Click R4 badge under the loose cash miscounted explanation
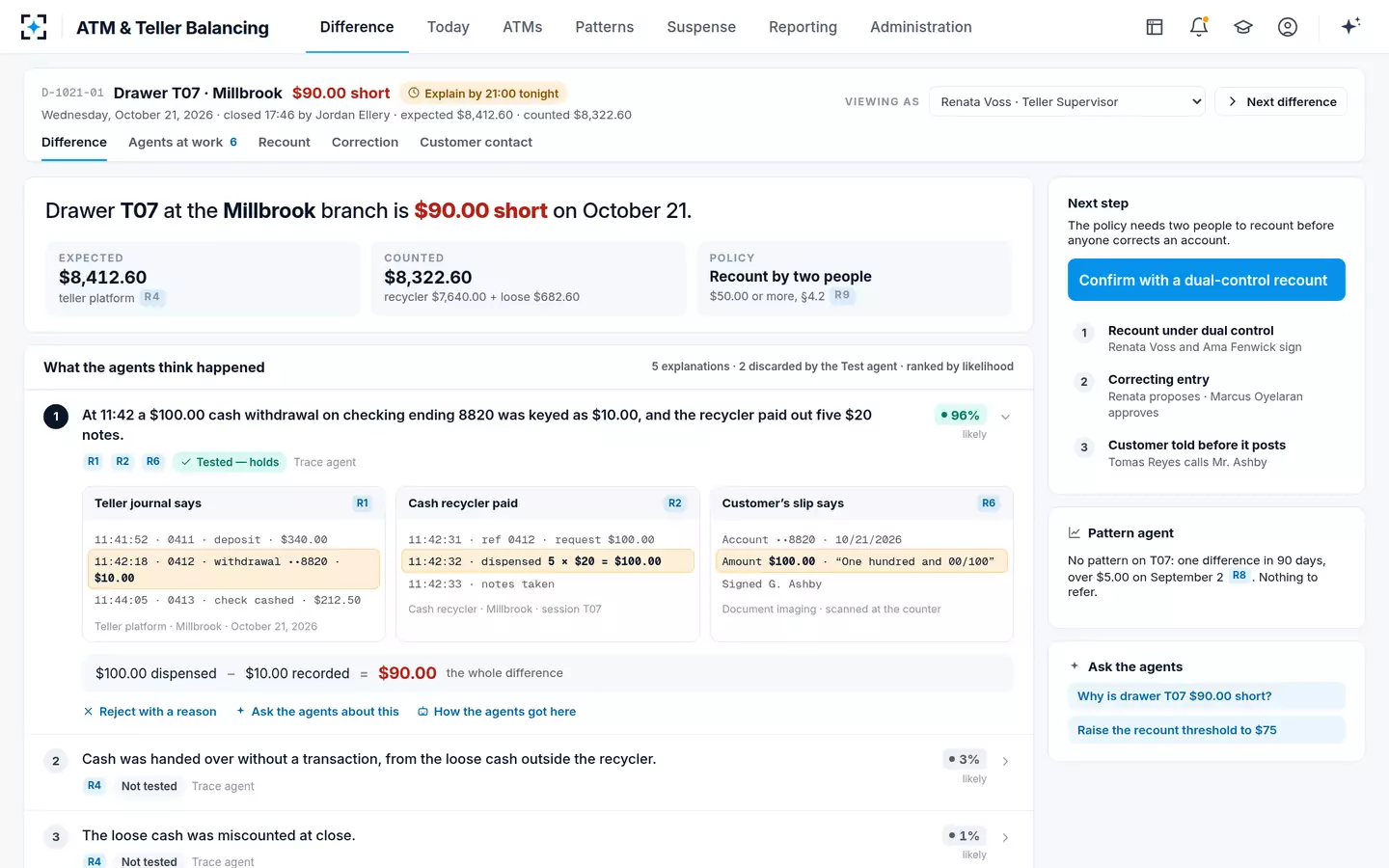Viewport: 1389px width, 868px height. pyautogui.click(x=95, y=861)
